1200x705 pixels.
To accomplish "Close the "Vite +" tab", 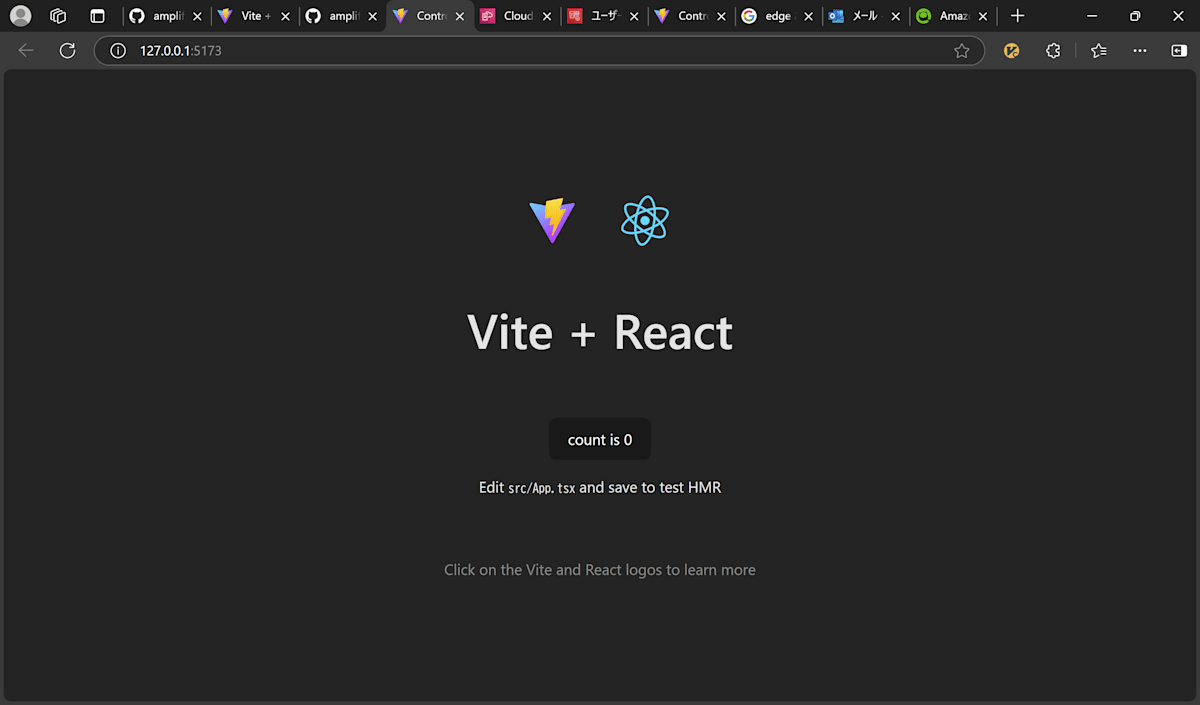I will (x=285, y=17).
